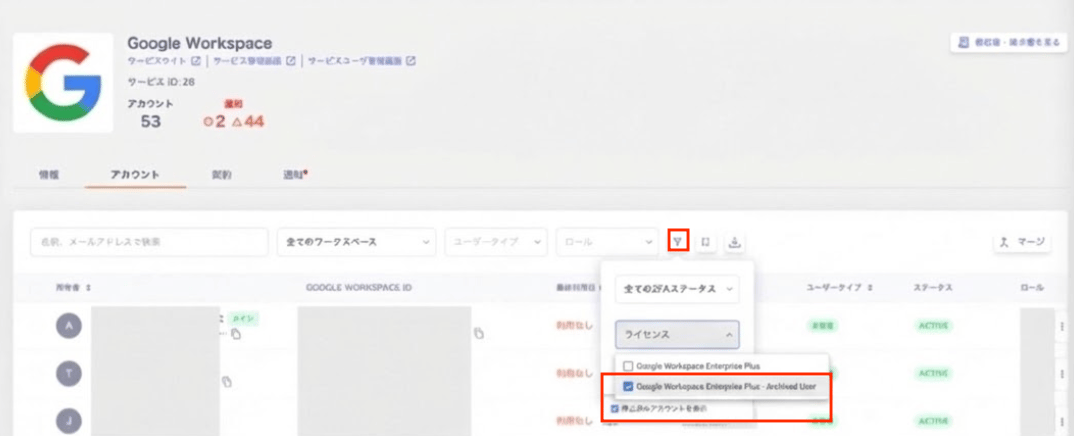
Task: Click the ロール column header
Action: tap(1032, 288)
